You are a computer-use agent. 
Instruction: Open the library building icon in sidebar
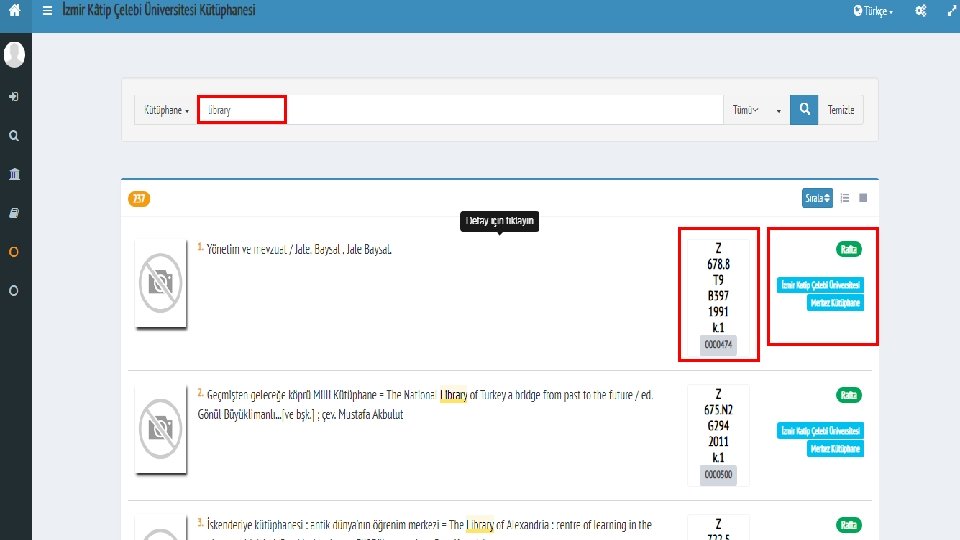pyautogui.click(x=14, y=174)
